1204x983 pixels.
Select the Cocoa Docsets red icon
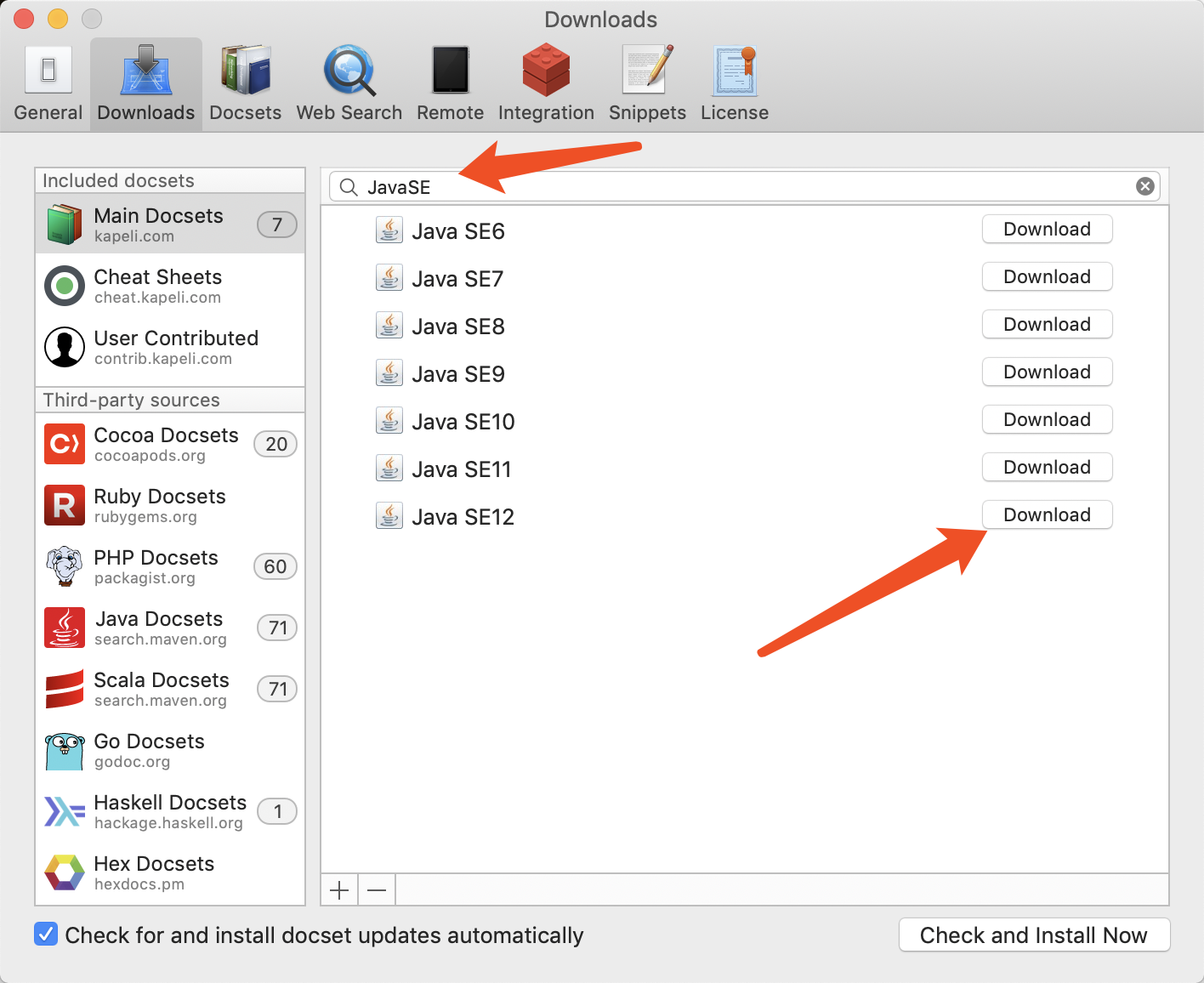[65, 444]
